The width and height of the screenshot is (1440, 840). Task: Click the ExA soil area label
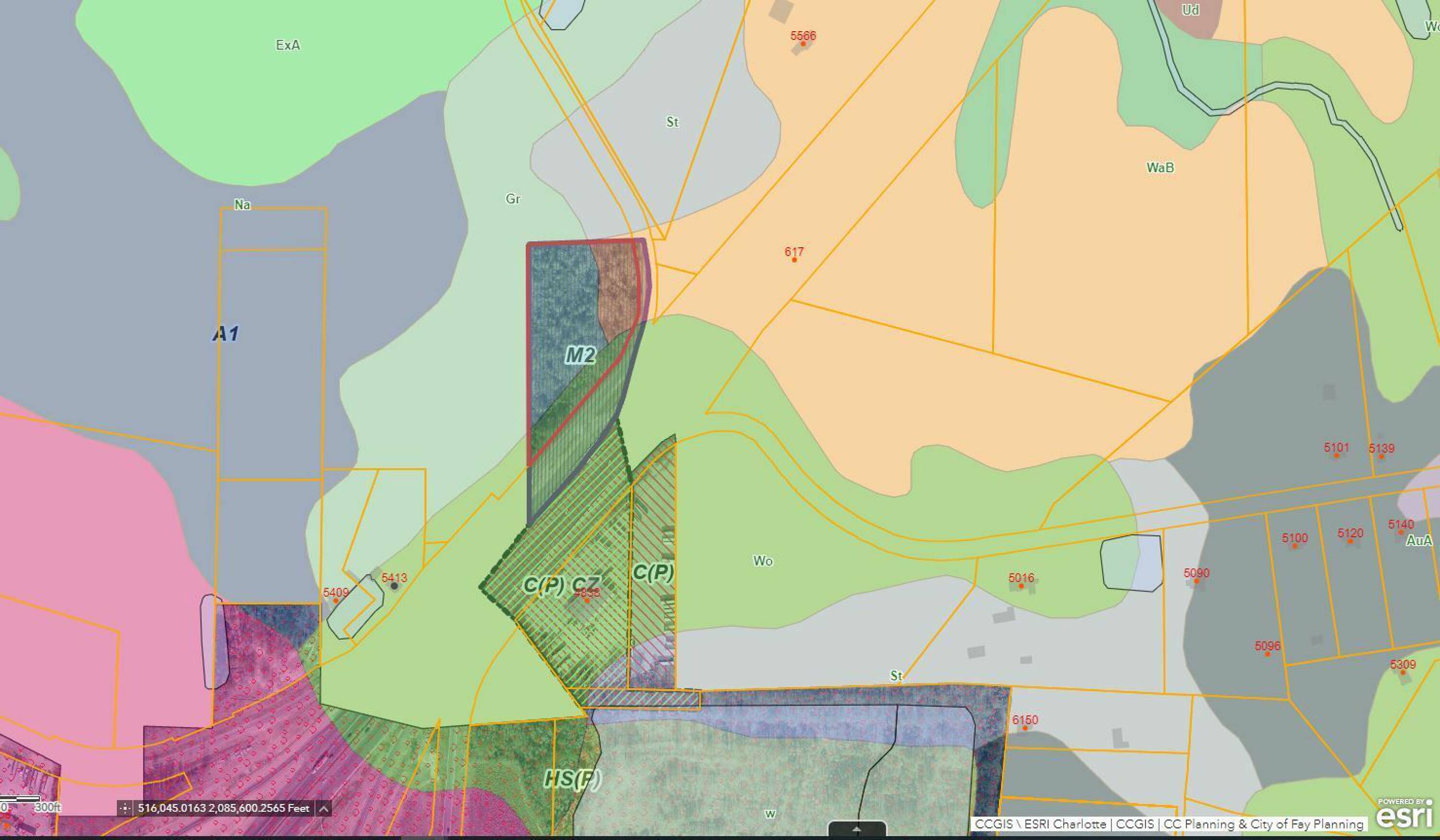click(x=288, y=45)
